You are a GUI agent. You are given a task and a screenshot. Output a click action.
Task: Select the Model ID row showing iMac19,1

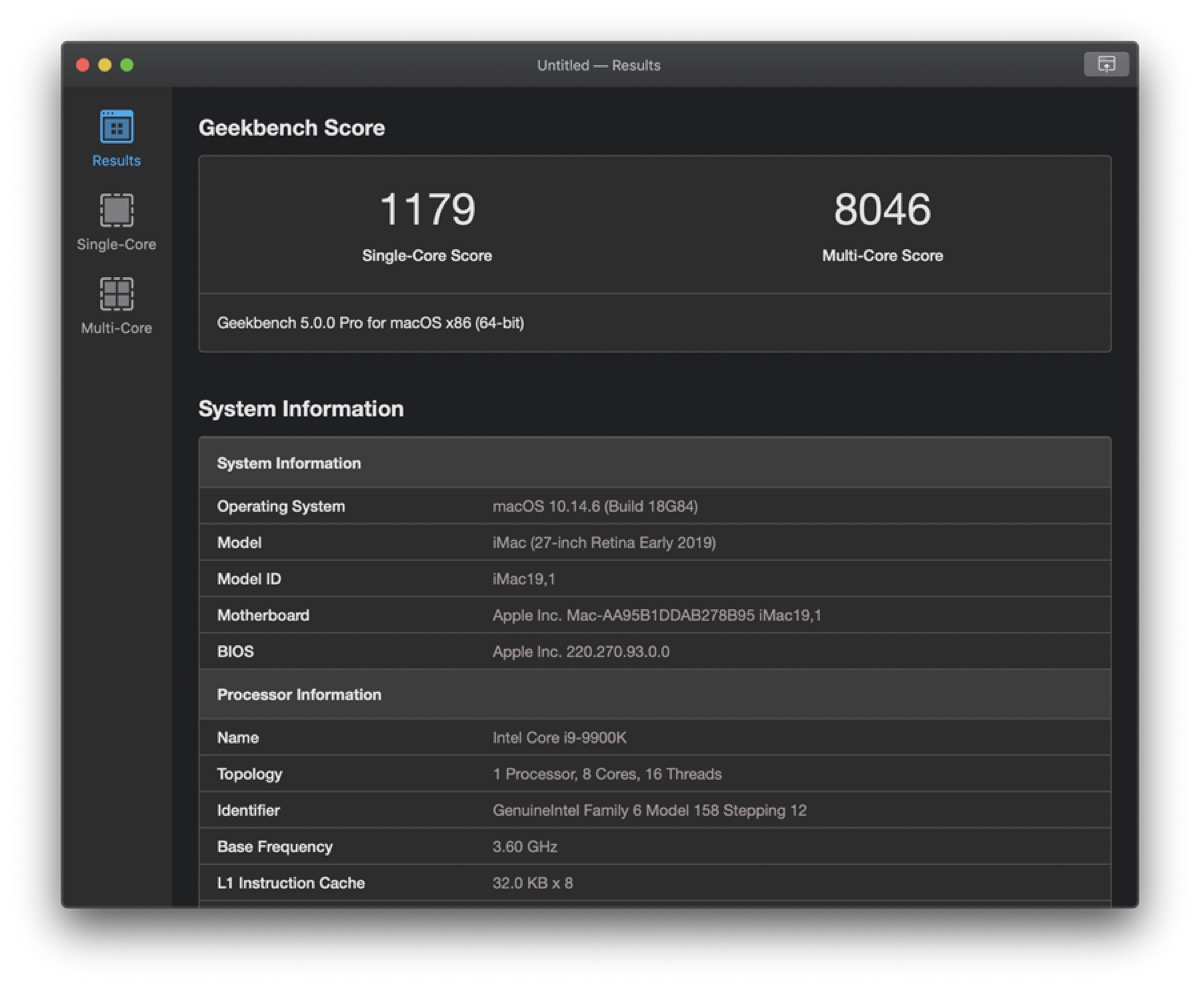coord(655,578)
